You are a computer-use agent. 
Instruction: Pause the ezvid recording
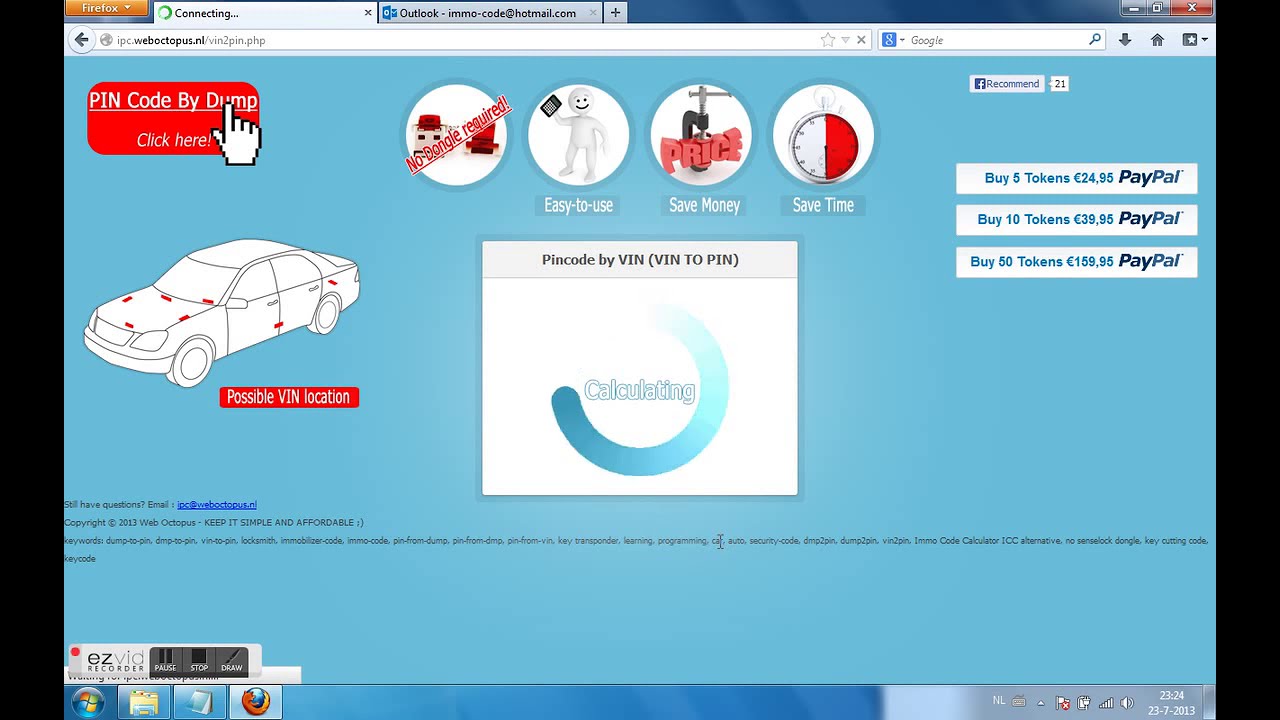165,661
